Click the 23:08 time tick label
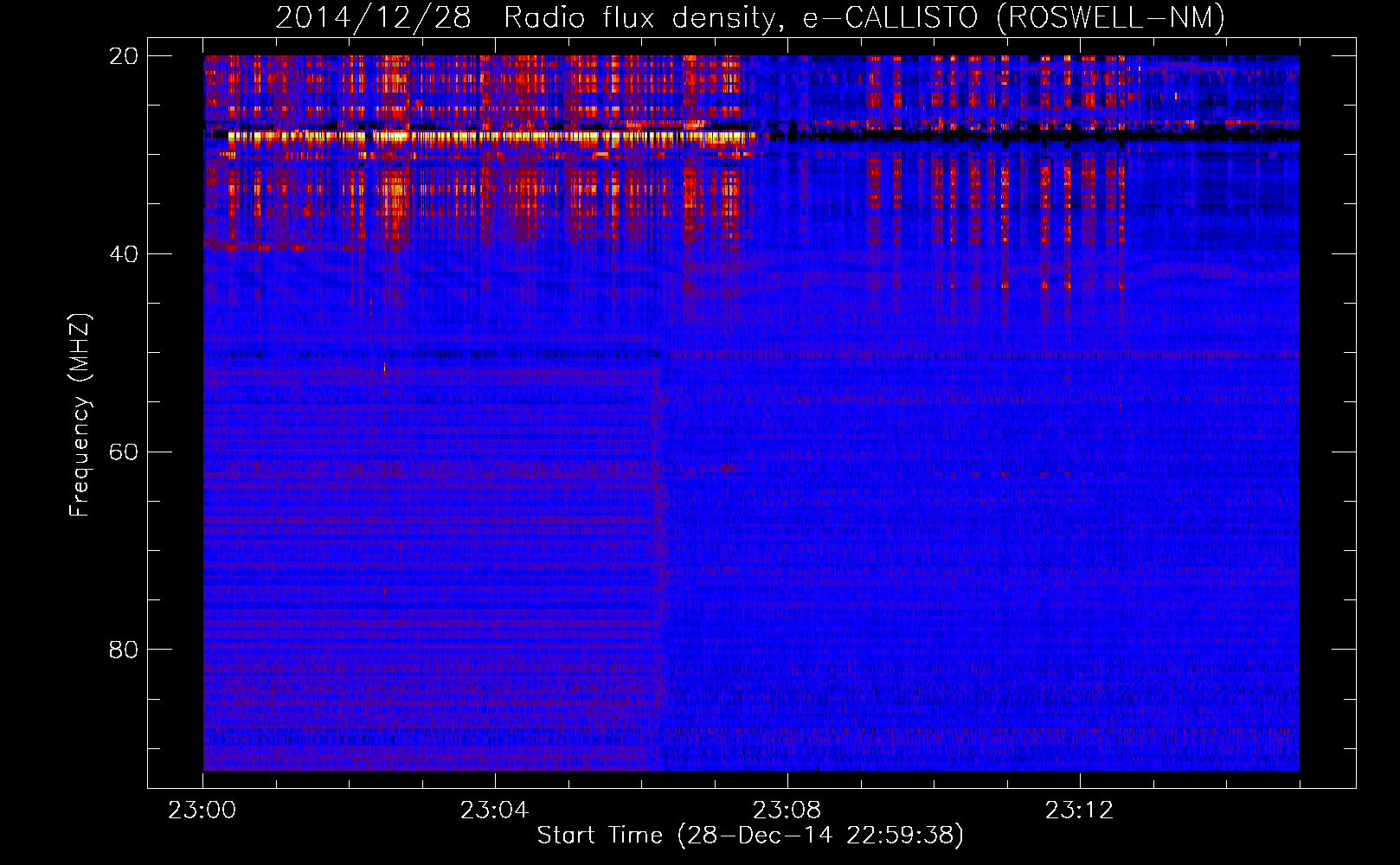The width and height of the screenshot is (1400, 865). (x=787, y=811)
